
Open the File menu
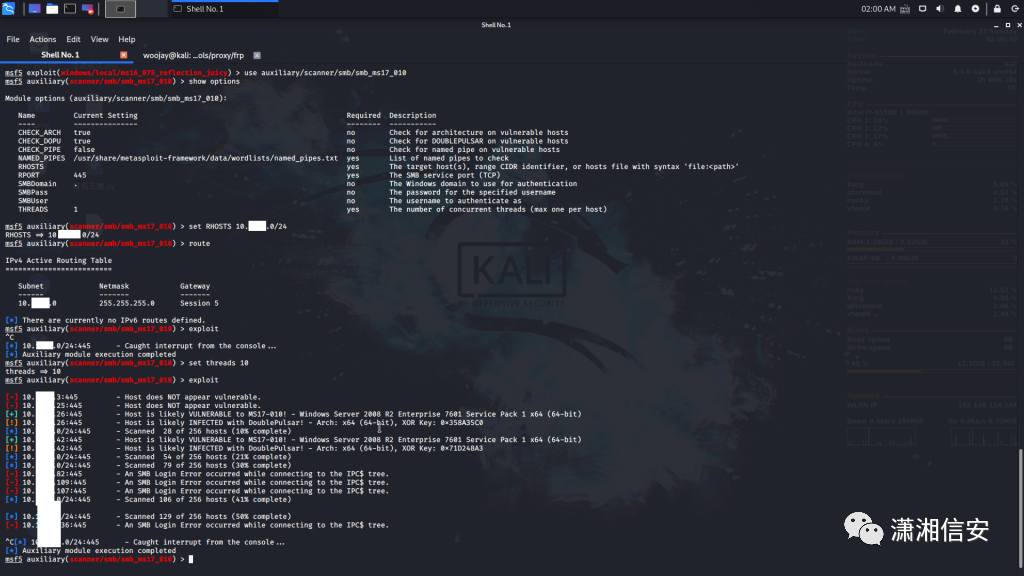[12, 39]
